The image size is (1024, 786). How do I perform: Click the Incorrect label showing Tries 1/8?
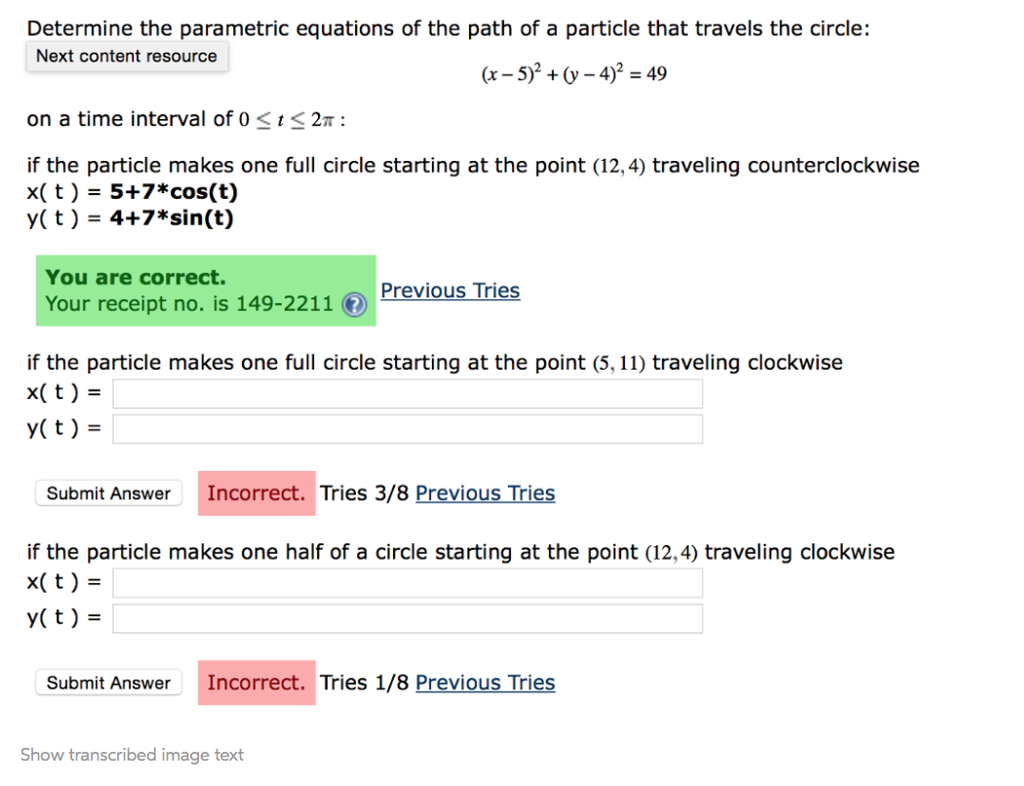coord(256,682)
